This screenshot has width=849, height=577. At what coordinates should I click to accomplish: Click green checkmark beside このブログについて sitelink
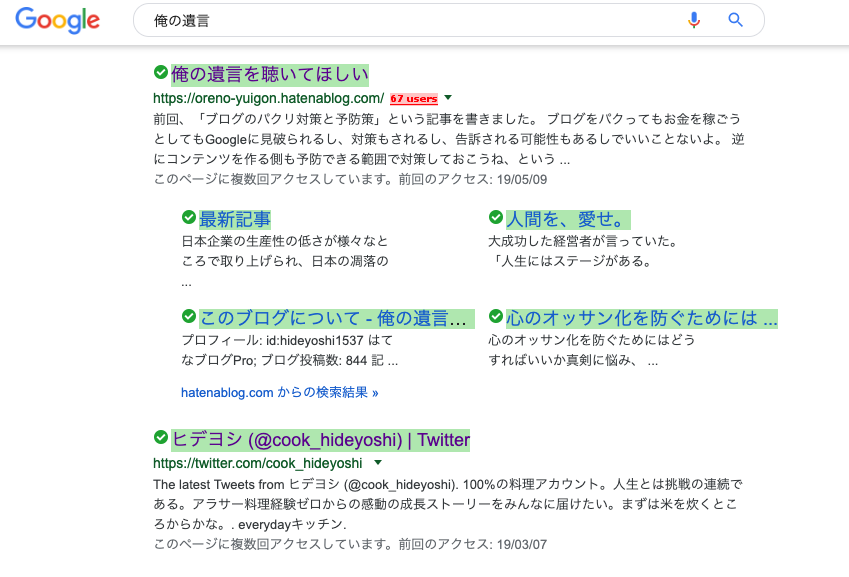[x=190, y=317]
